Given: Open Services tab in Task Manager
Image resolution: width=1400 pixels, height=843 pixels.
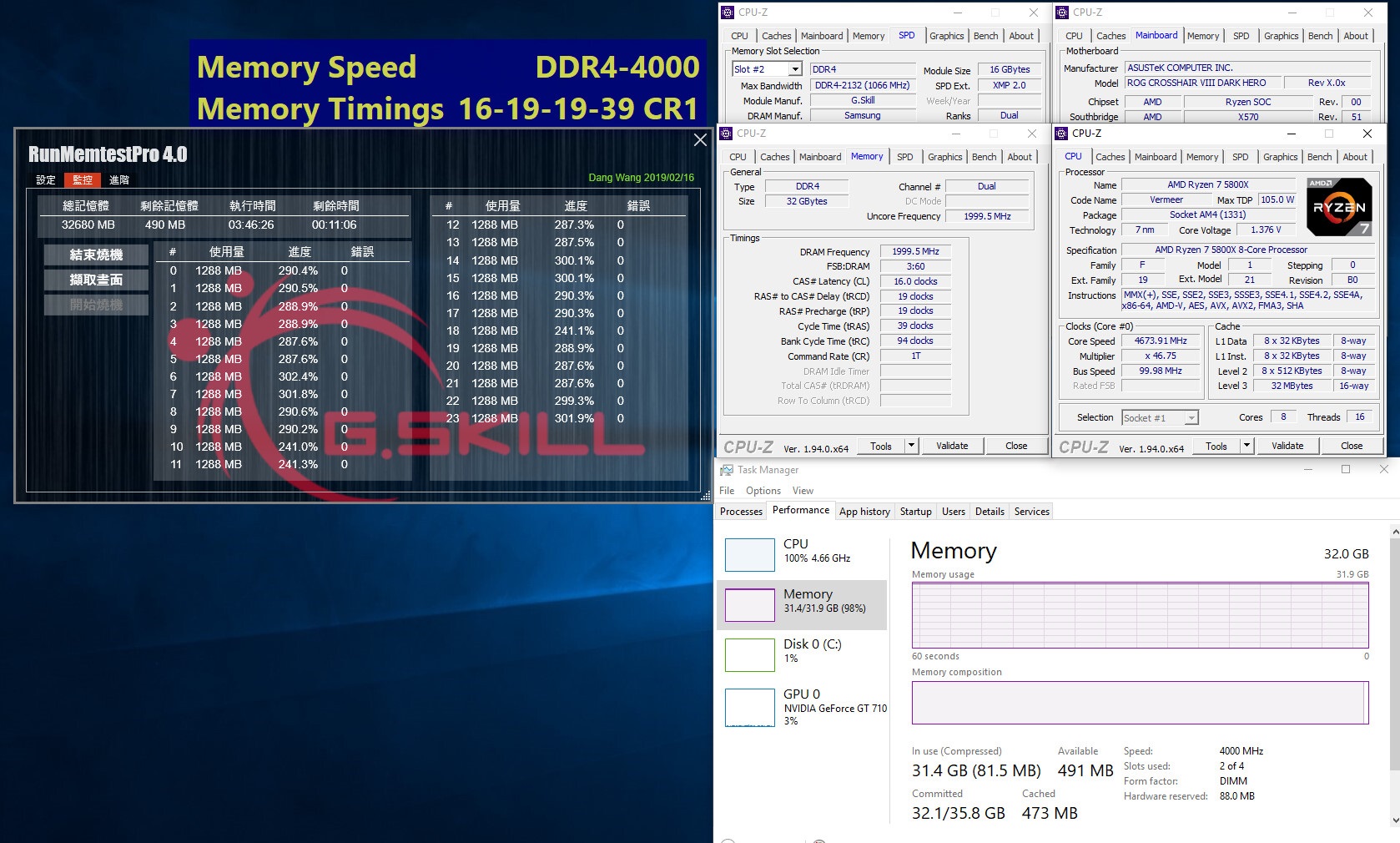Looking at the screenshot, I should 1031,512.
